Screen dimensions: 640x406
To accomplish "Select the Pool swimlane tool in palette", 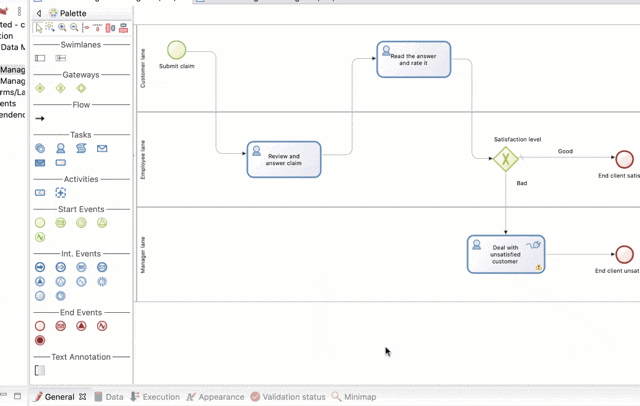I will click(40, 59).
